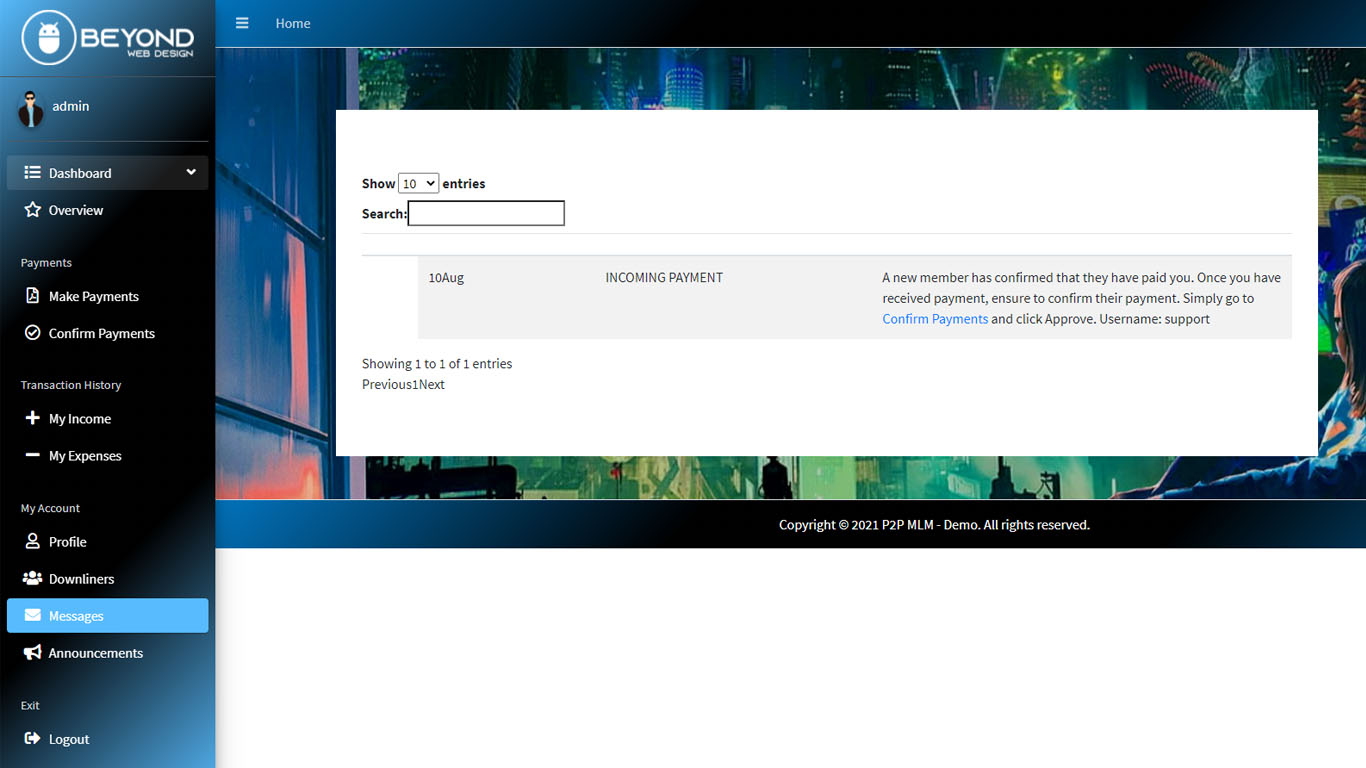The image size is (1366, 768).
Task: Click the Logout exit icon
Action: 32,739
